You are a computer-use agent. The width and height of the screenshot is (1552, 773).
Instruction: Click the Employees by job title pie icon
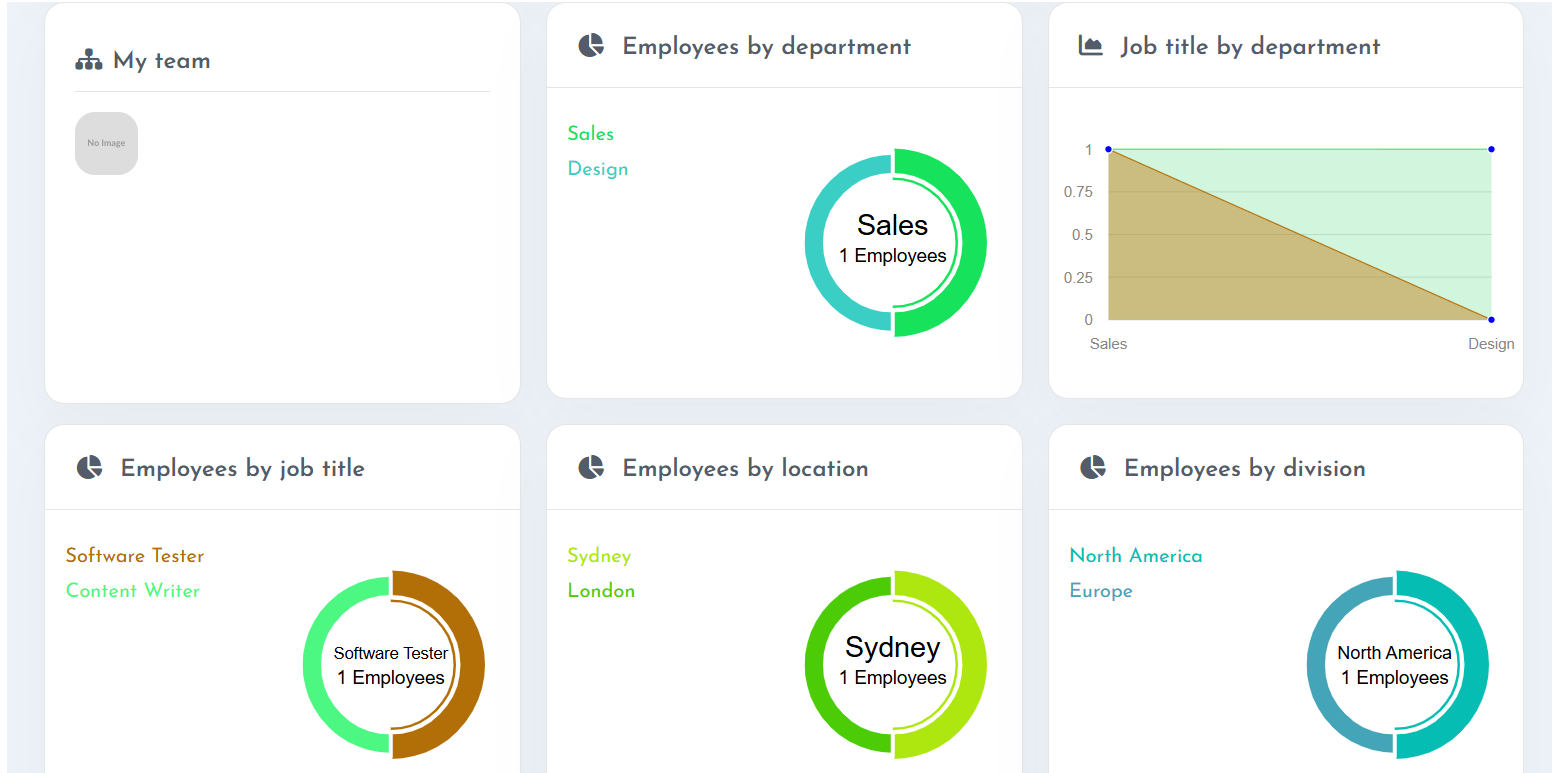[x=90, y=468]
